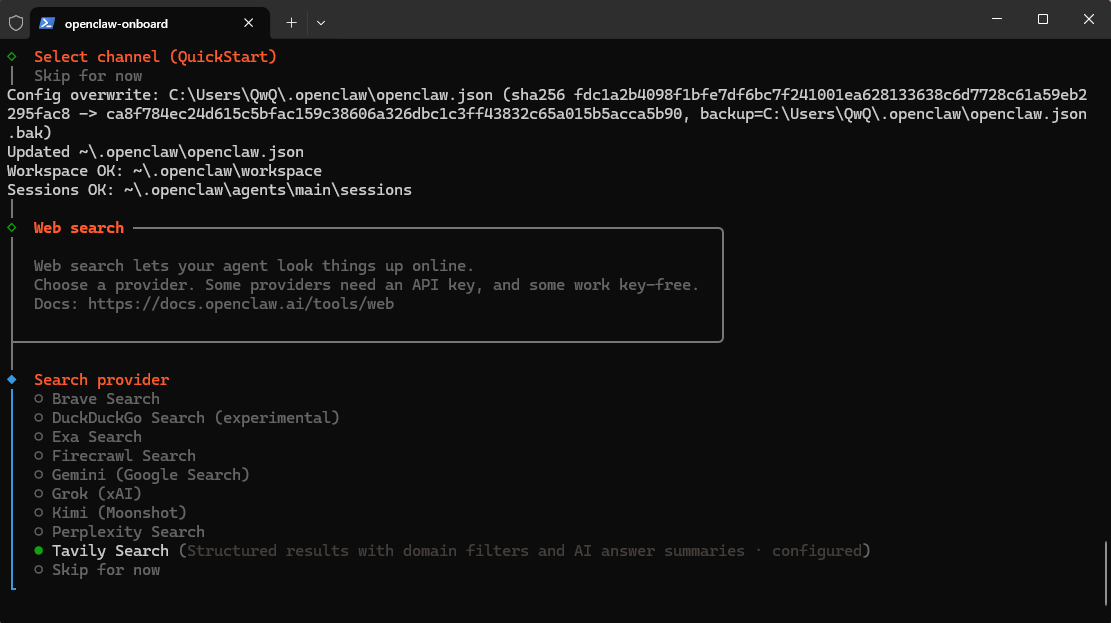Select Brave Search provider
1111x623 pixels.
pyautogui.click(x=105, y=399)
